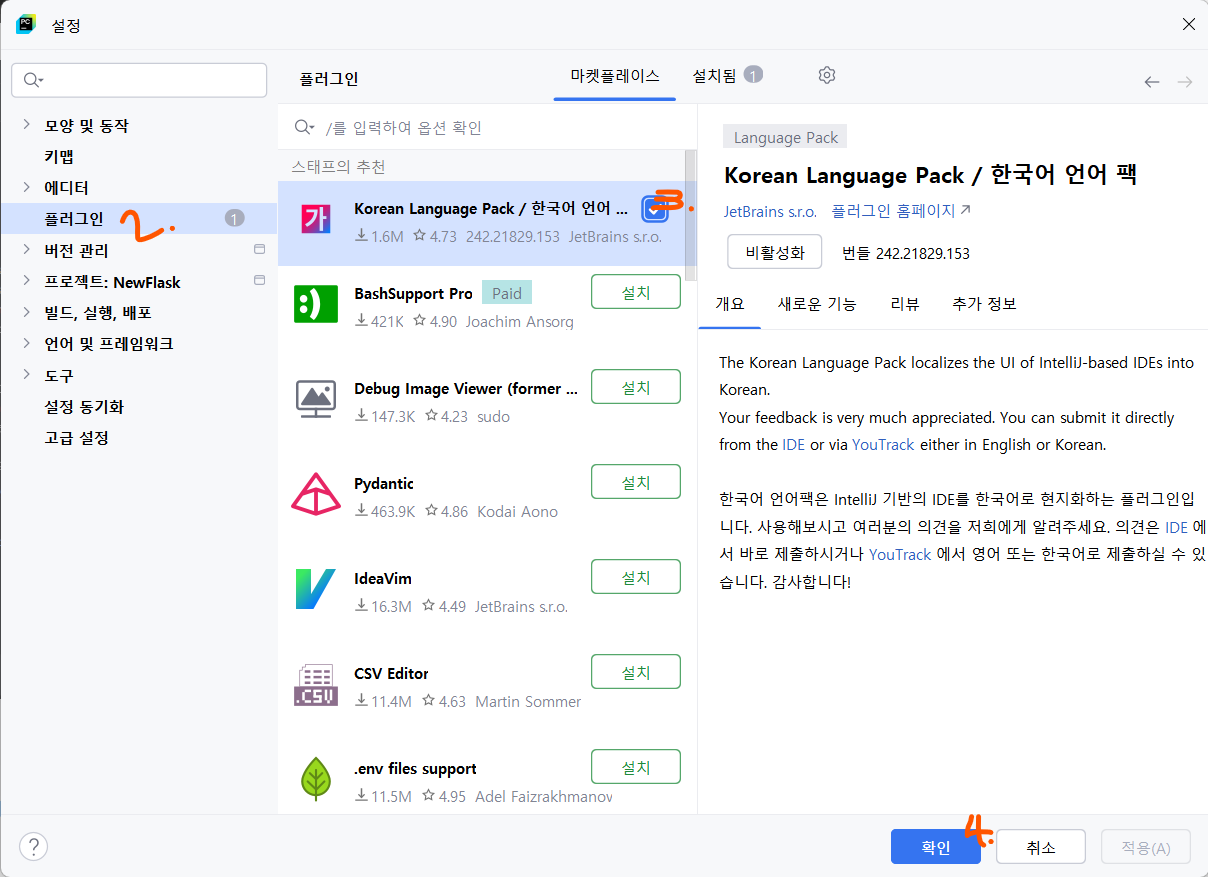1208x877 pixels.
Task: Focus the settings search field
Action: point(139,80)
